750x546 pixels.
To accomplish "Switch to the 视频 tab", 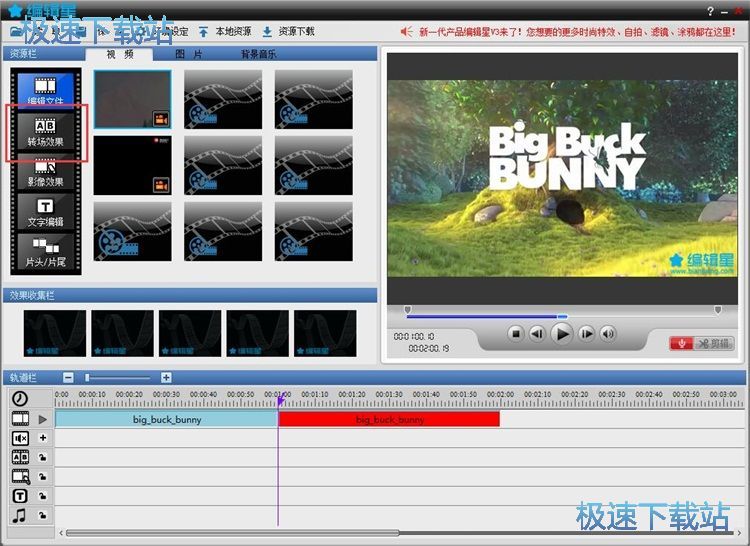I will 120,54.
